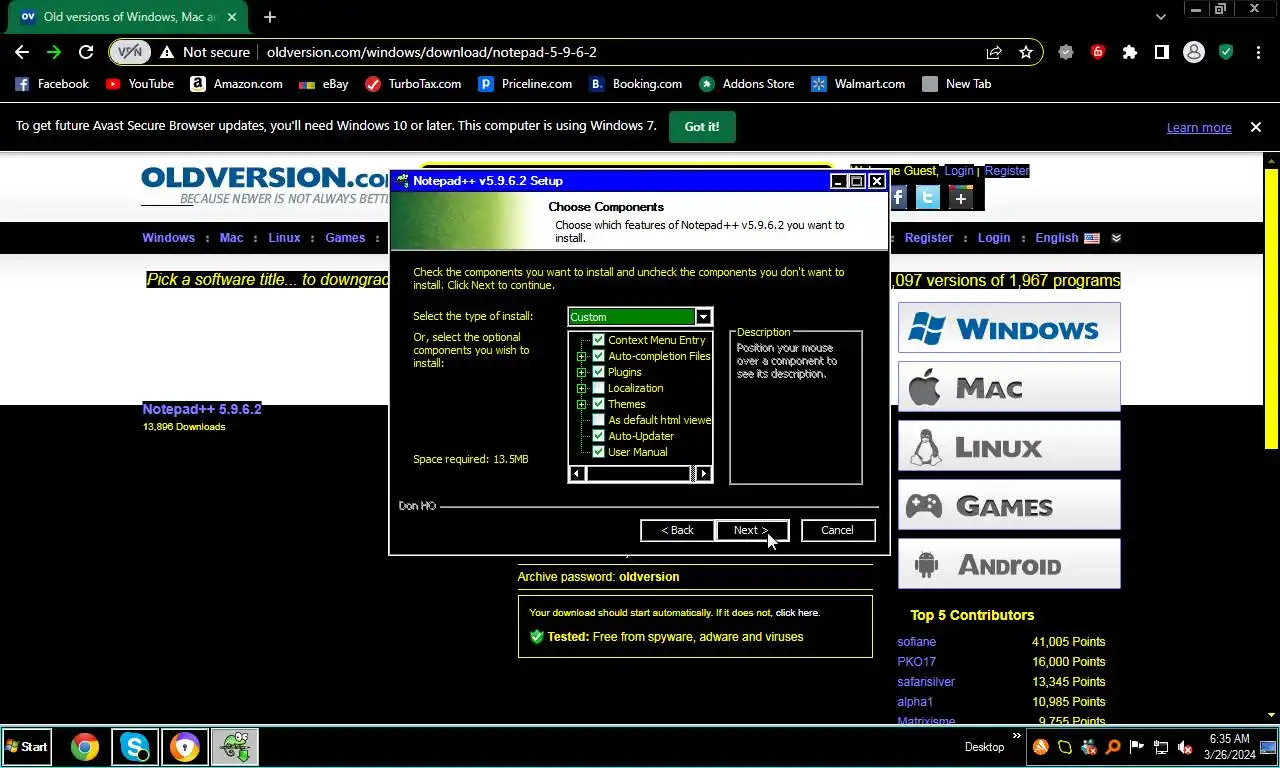Cancel the Notepad++ Setup
The width and height of the screenshot is (1280, 768).
838,530
